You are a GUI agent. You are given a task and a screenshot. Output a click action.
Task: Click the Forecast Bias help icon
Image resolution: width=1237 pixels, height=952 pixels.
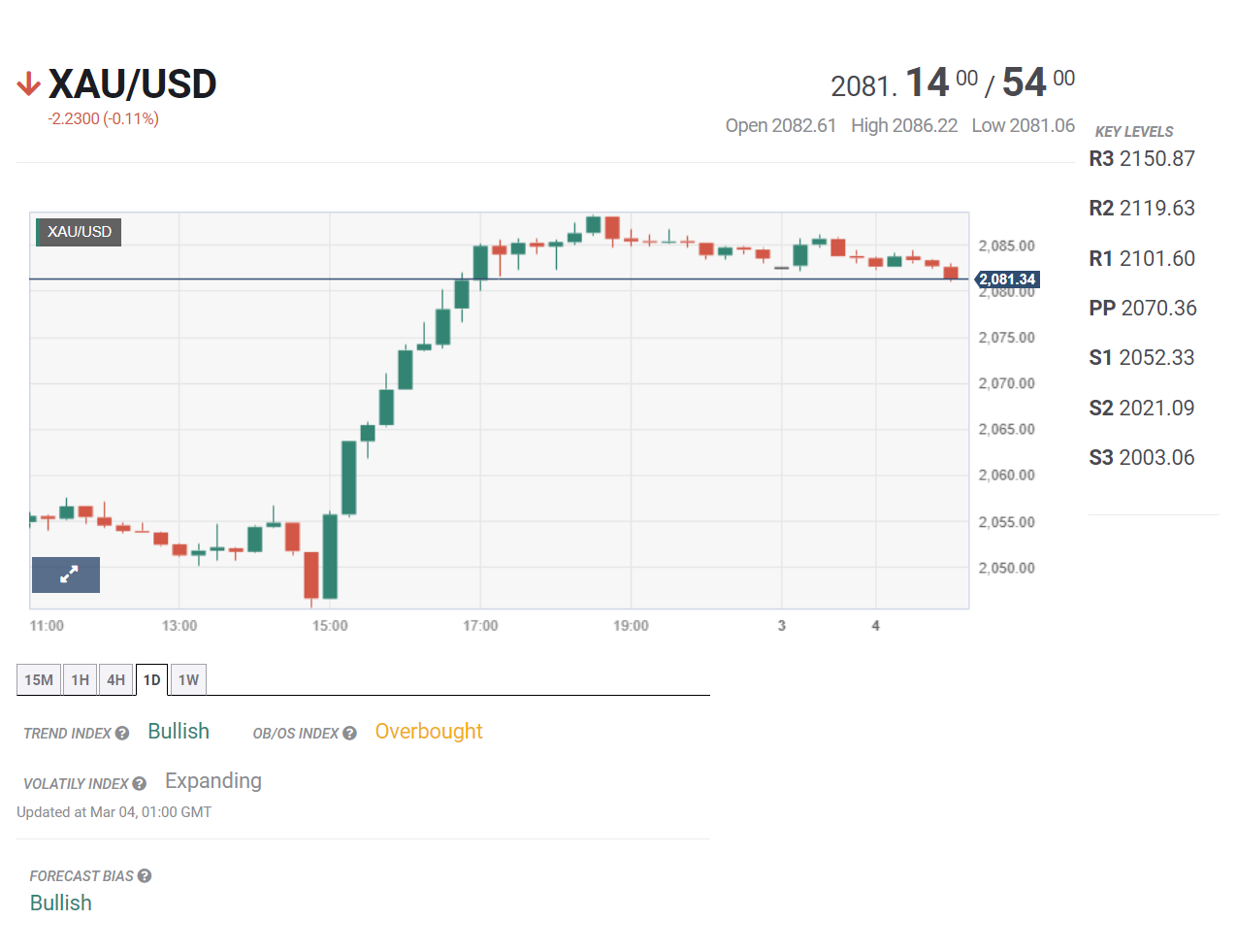coord(145,876)
